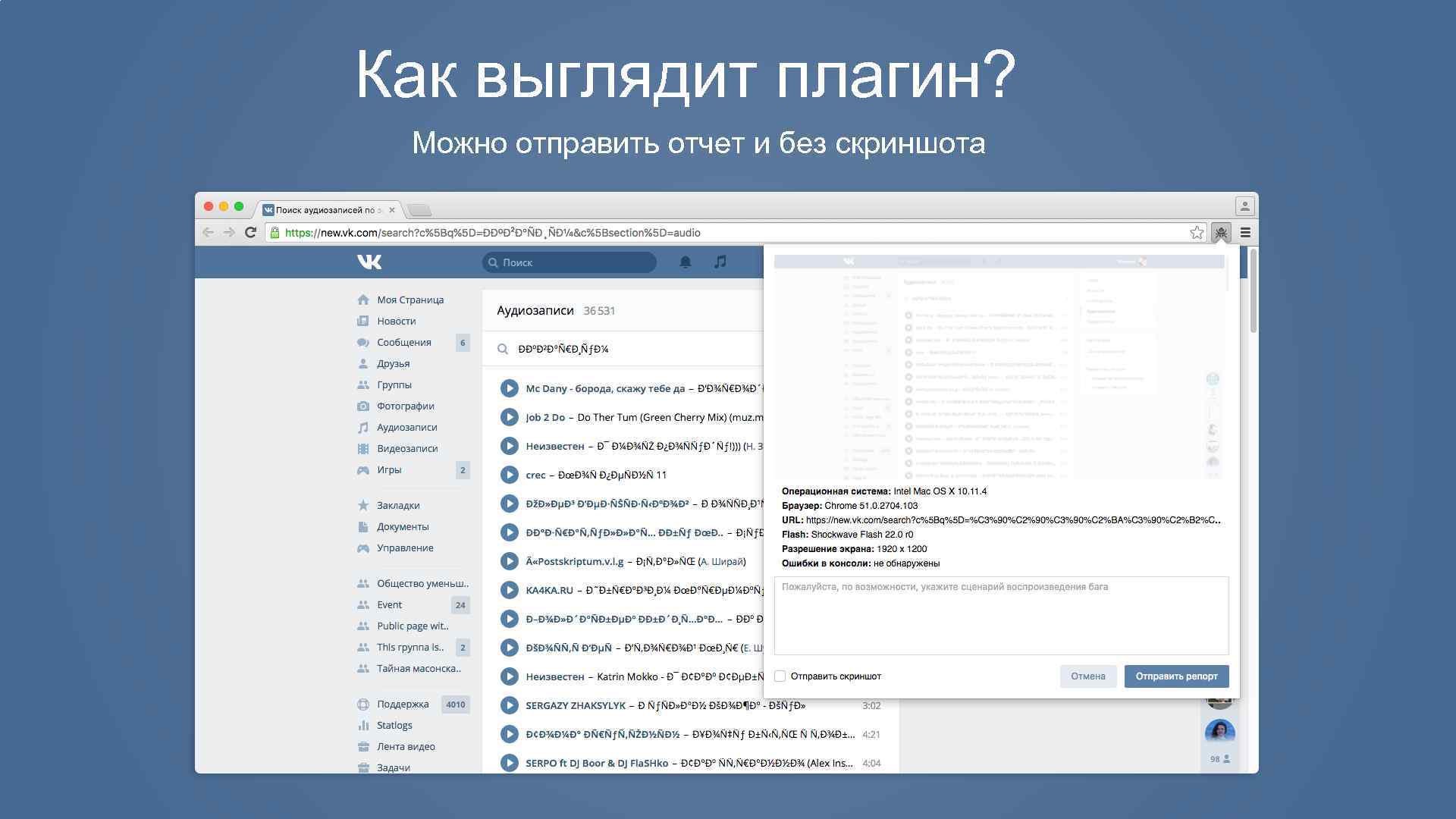The width and height of the screenshot is (1456, 819).
Task: Open the Игры sidebar icon
Action: click(364, 469)
